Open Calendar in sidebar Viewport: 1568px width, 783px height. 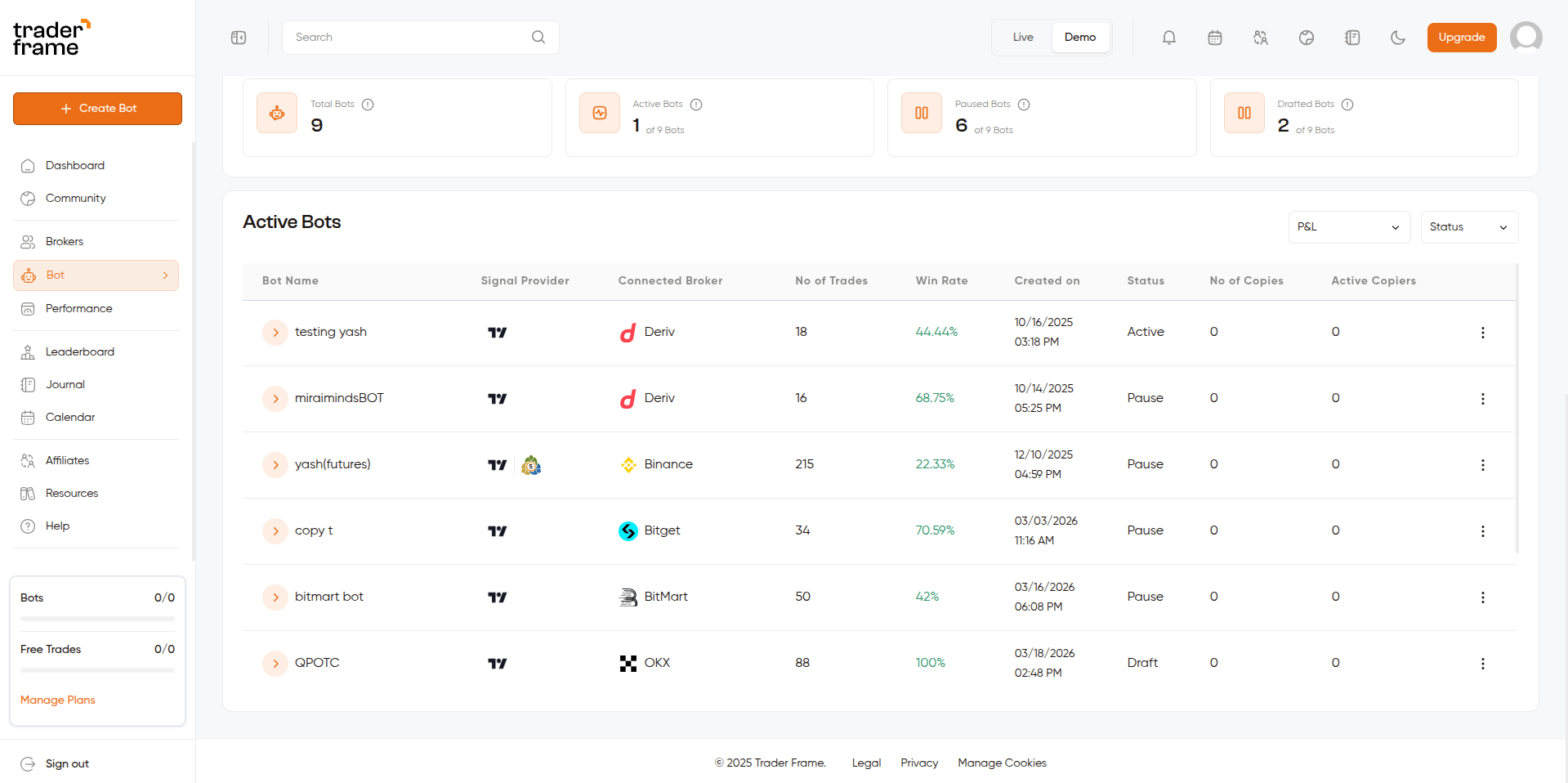[96, 418]
